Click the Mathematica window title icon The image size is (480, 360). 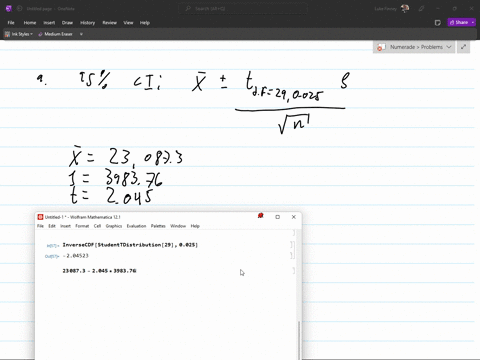(x=40, y=217)
